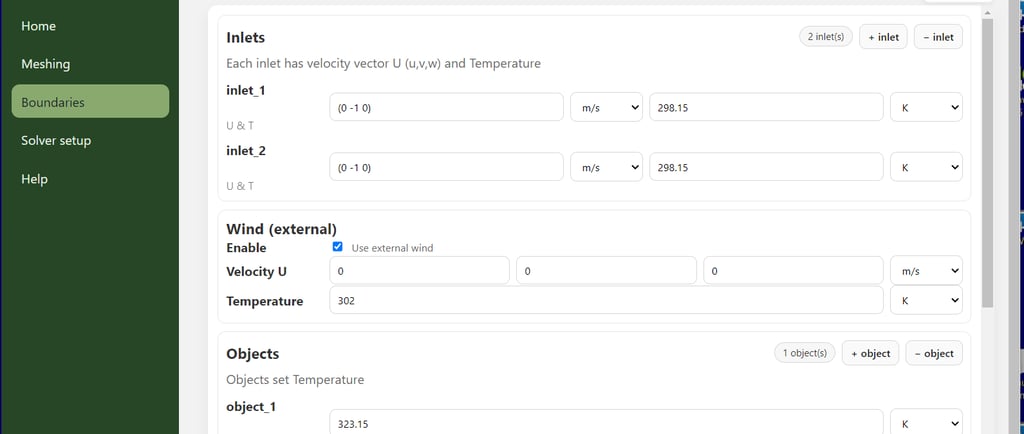This screenshot has width=1024, height=434.
Task: Expand inlet_2 temperature K dropdown
Action: [926, 167]
